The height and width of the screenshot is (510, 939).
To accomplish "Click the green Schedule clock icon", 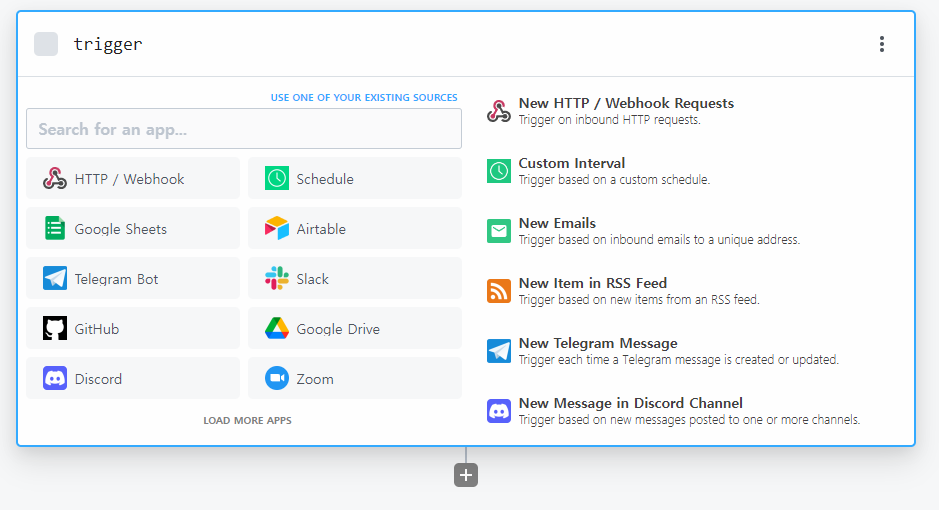I will pos(277,178).
